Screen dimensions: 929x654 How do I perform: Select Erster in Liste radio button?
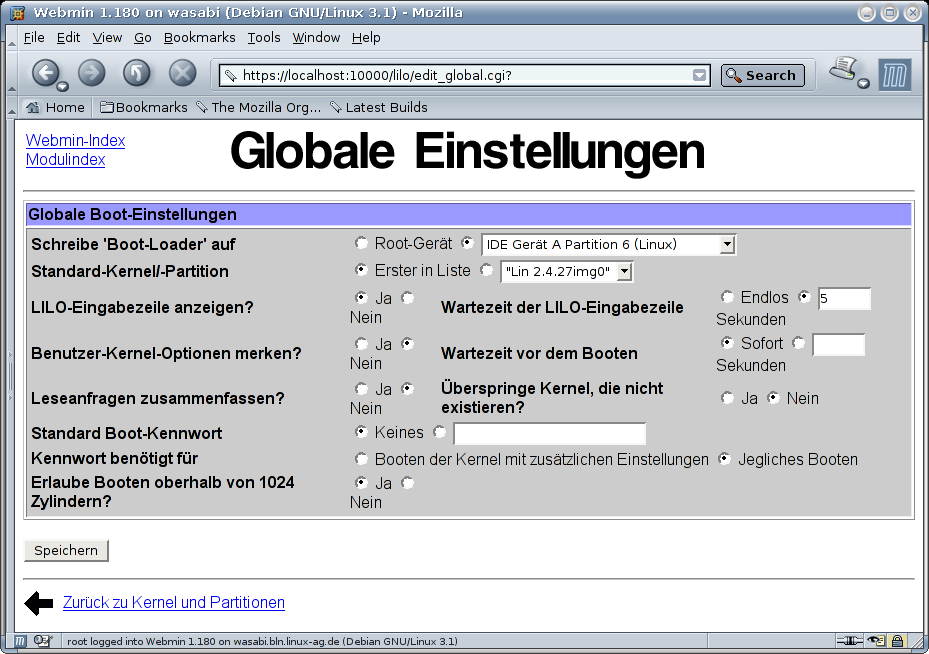tap(361, 270)
